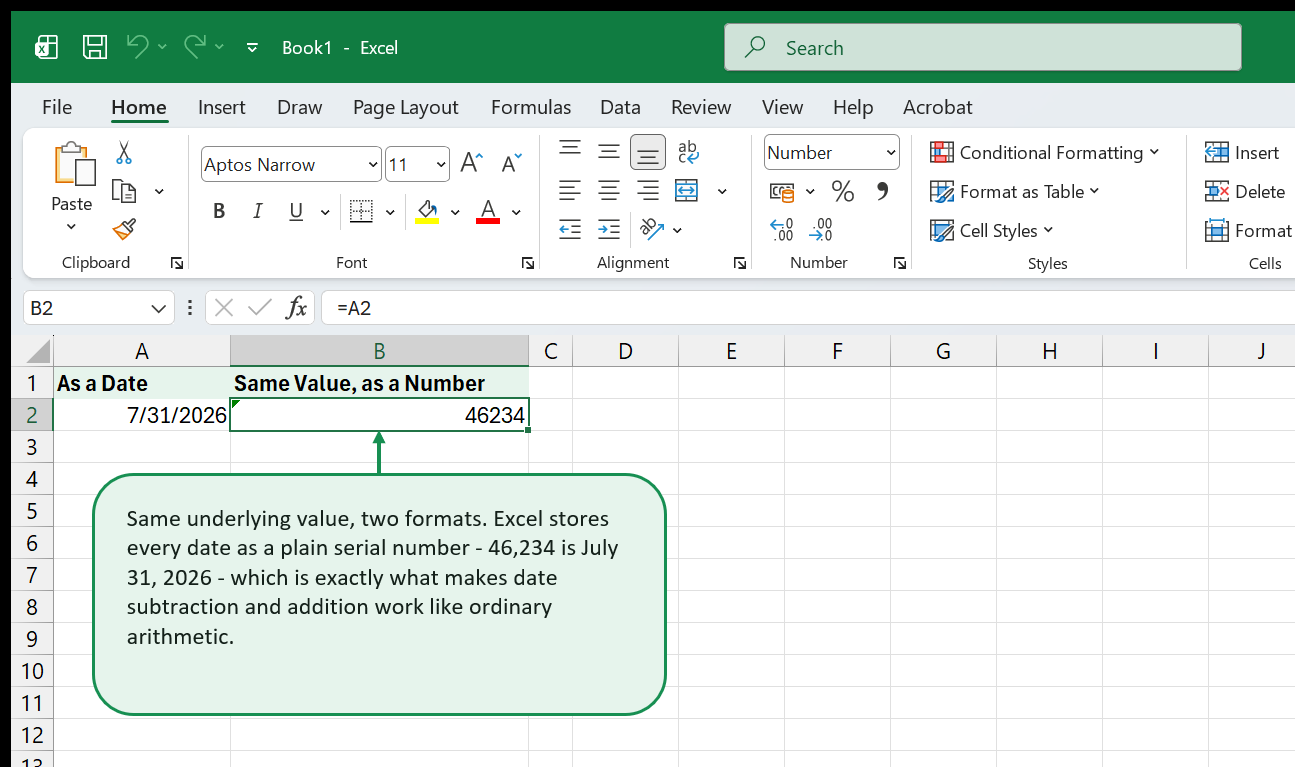The width and height of the screenshot is (1295, 767).
Task: Open the File tab
Action: tap(57, 107)
